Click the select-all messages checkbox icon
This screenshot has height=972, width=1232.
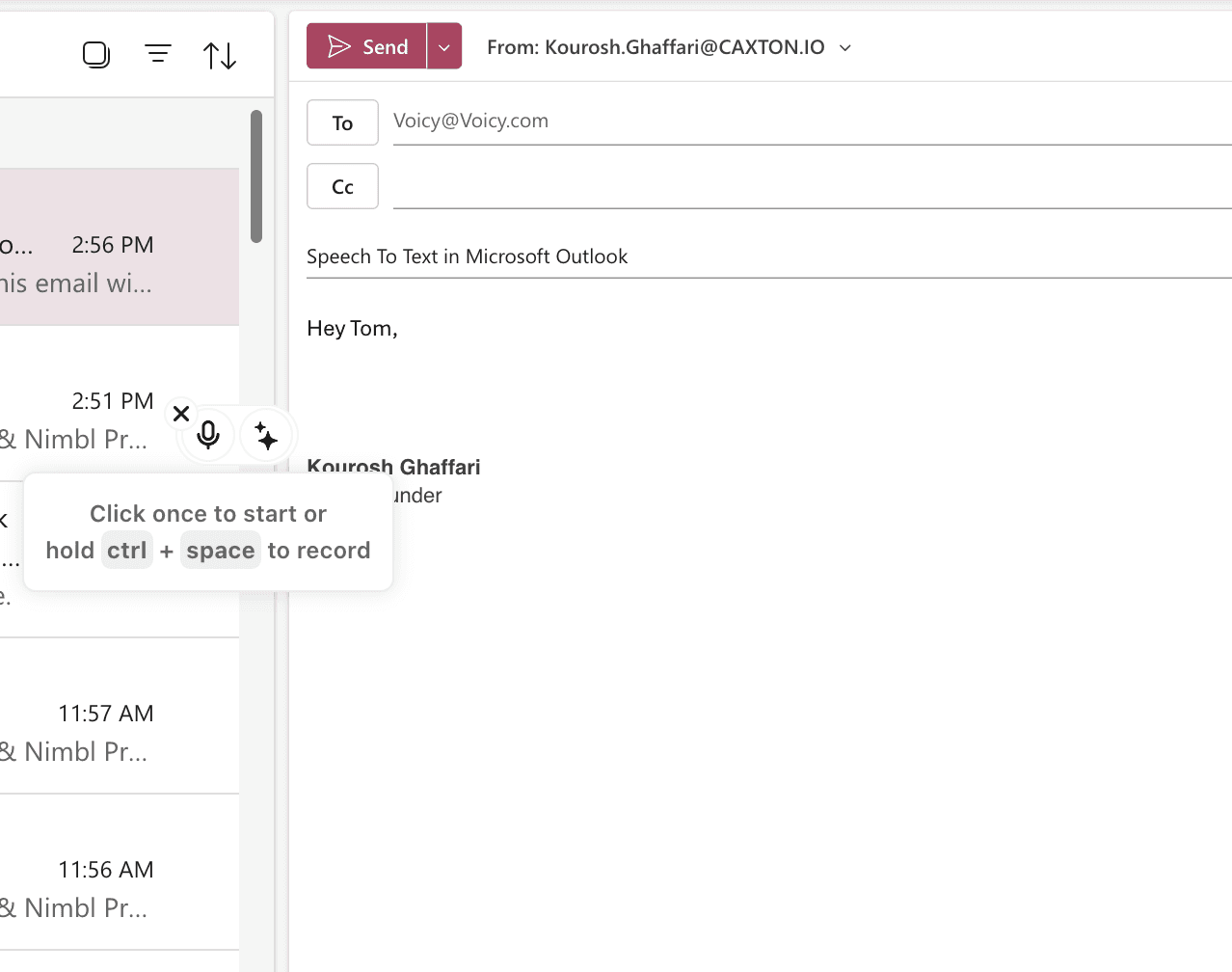(x=96, y=55)
